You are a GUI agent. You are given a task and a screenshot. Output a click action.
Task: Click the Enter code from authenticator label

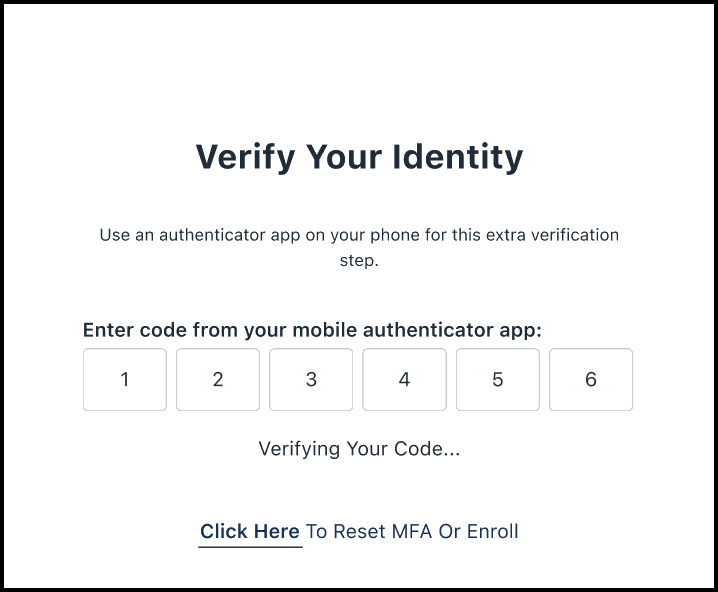[x=312, y=330]
